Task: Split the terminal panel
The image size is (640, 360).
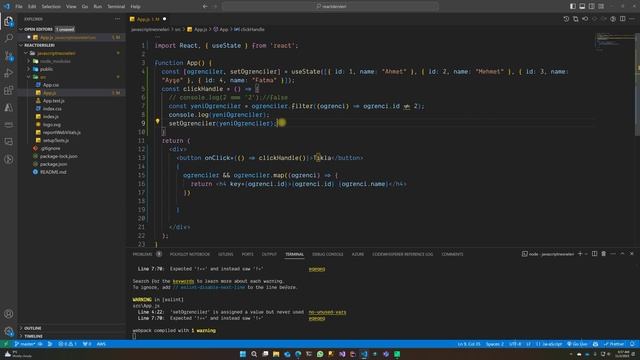Action: pos(594,254)
